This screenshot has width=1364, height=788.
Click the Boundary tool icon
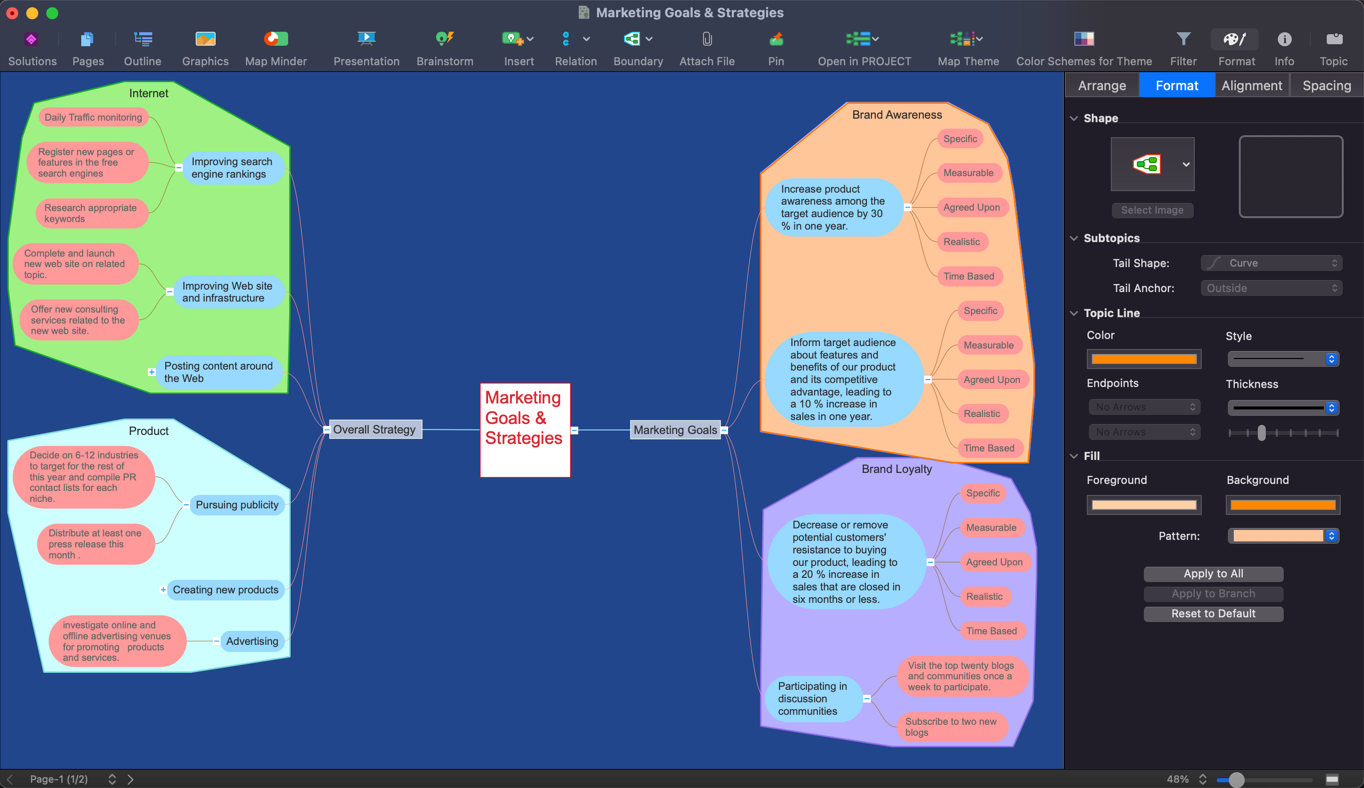tap(631, 39)
